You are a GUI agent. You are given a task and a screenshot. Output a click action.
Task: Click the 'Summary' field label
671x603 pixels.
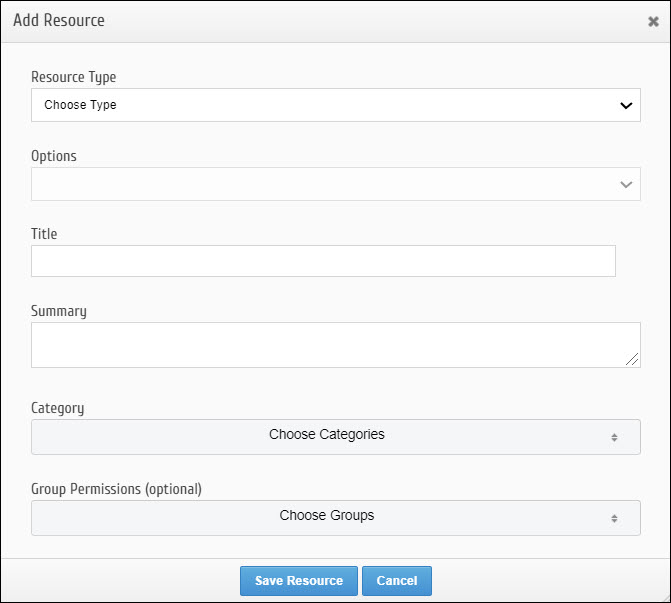click(x=59, y=311)
